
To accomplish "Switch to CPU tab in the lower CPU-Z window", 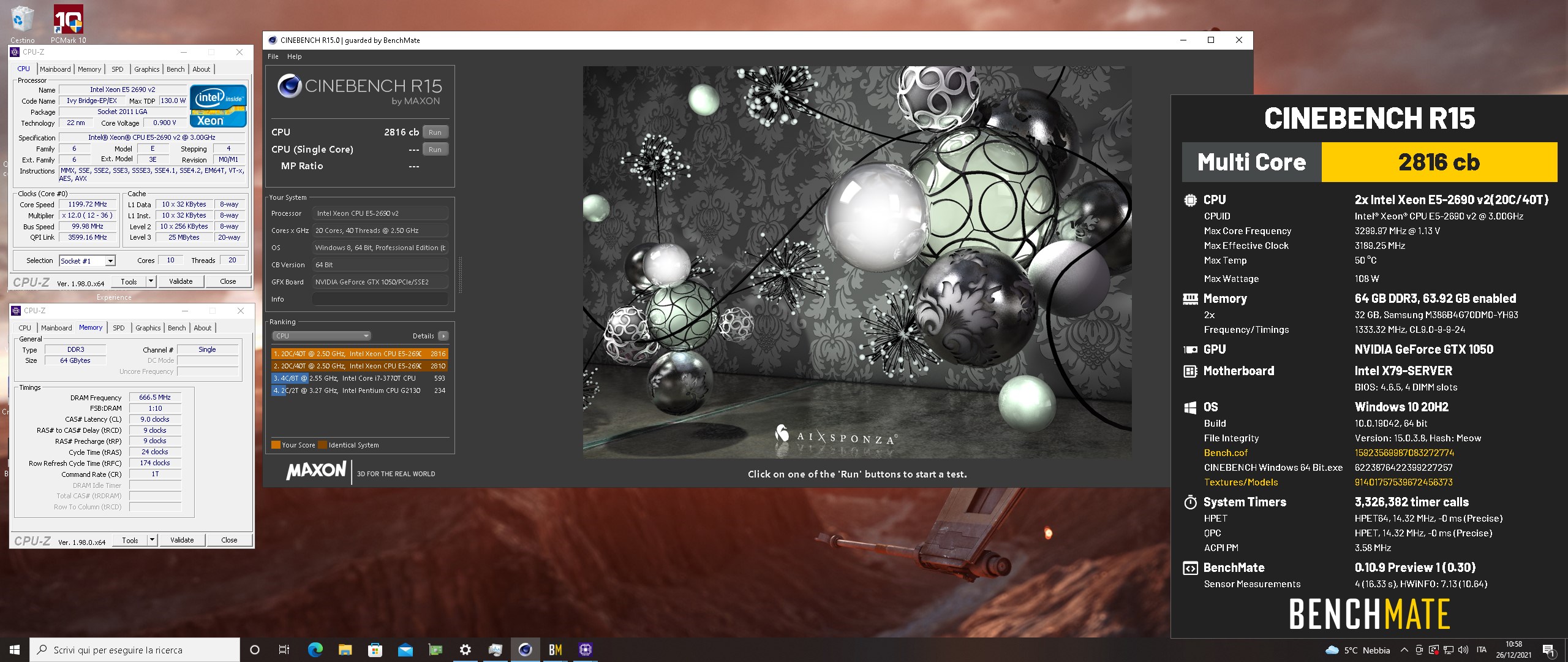I will click(x=25, y=328).
